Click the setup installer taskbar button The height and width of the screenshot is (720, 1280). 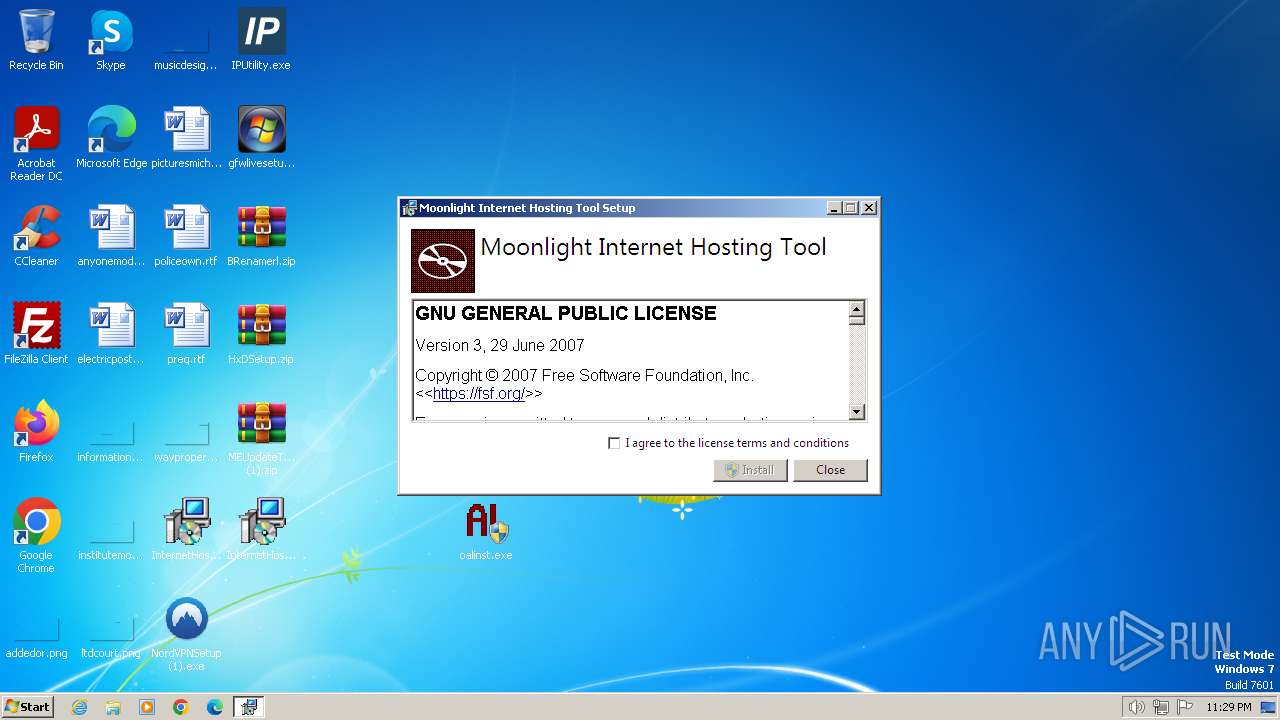(x=249, y=707)
